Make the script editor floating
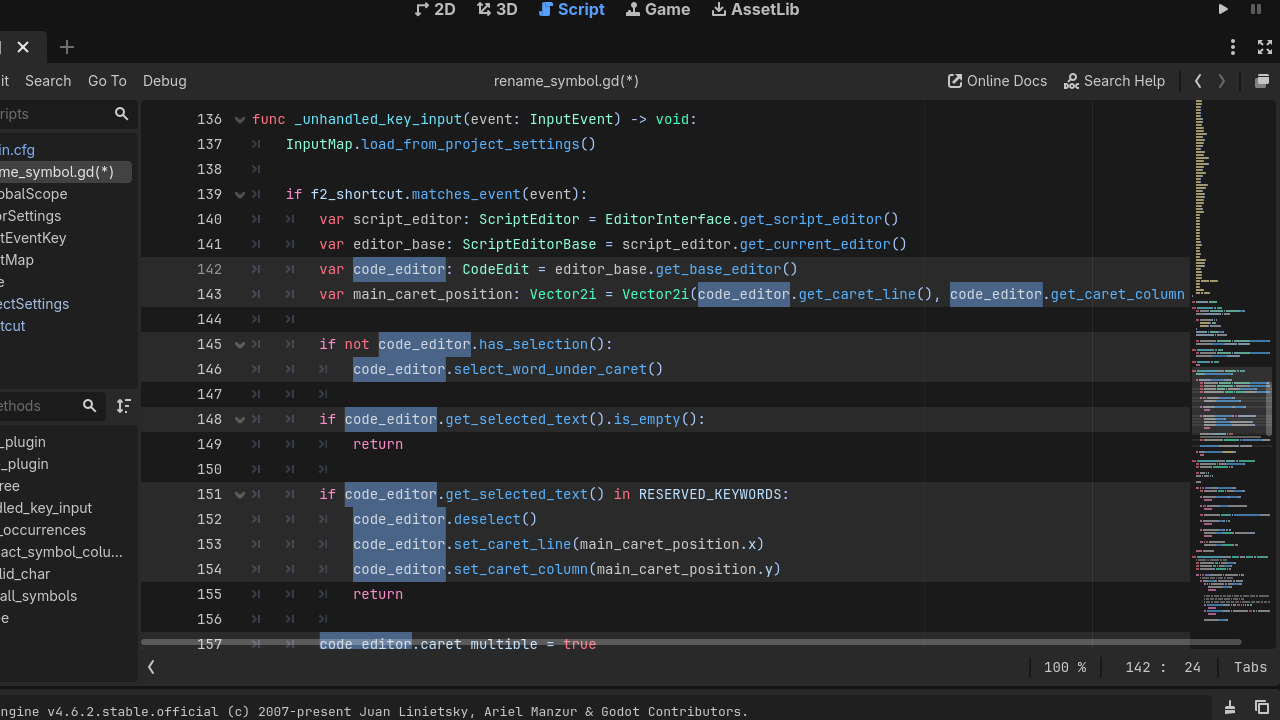Screen dimensions: 1280x720 1262,81
